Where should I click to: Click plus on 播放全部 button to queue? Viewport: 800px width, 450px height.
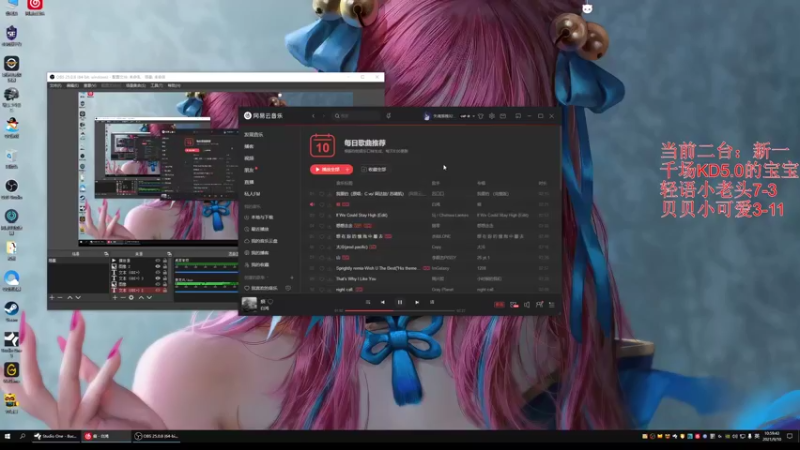(x=347, y=169)
